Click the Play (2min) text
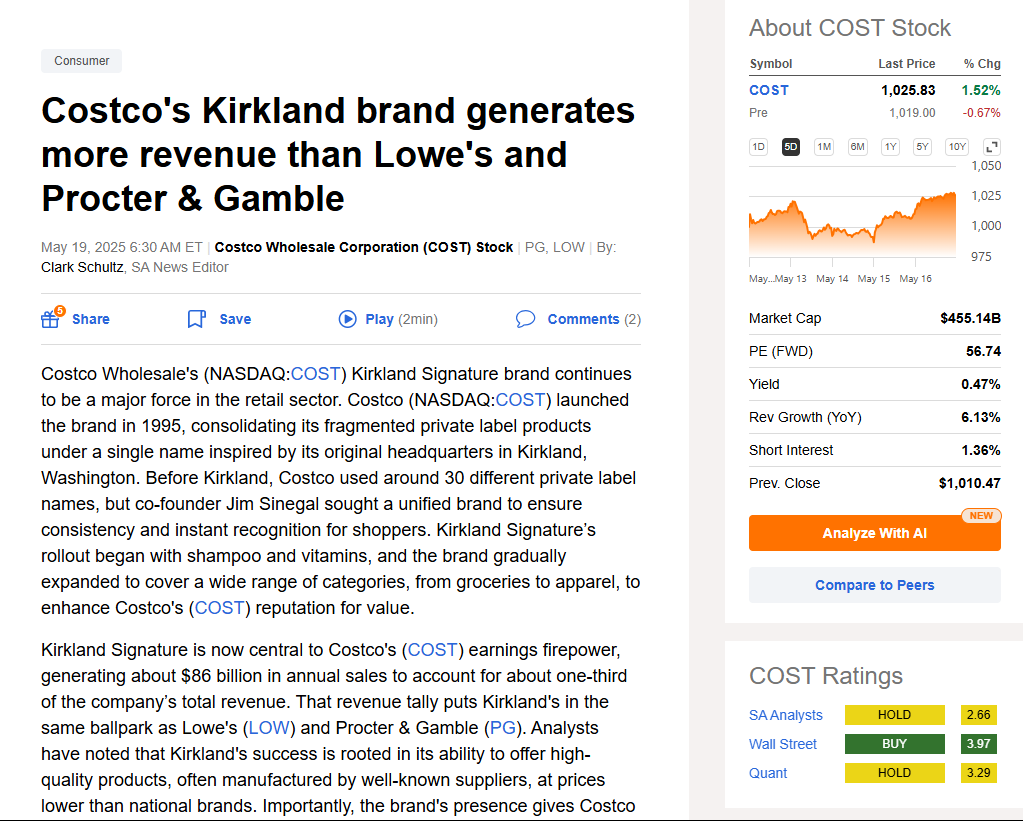 (x=401, y=319)
